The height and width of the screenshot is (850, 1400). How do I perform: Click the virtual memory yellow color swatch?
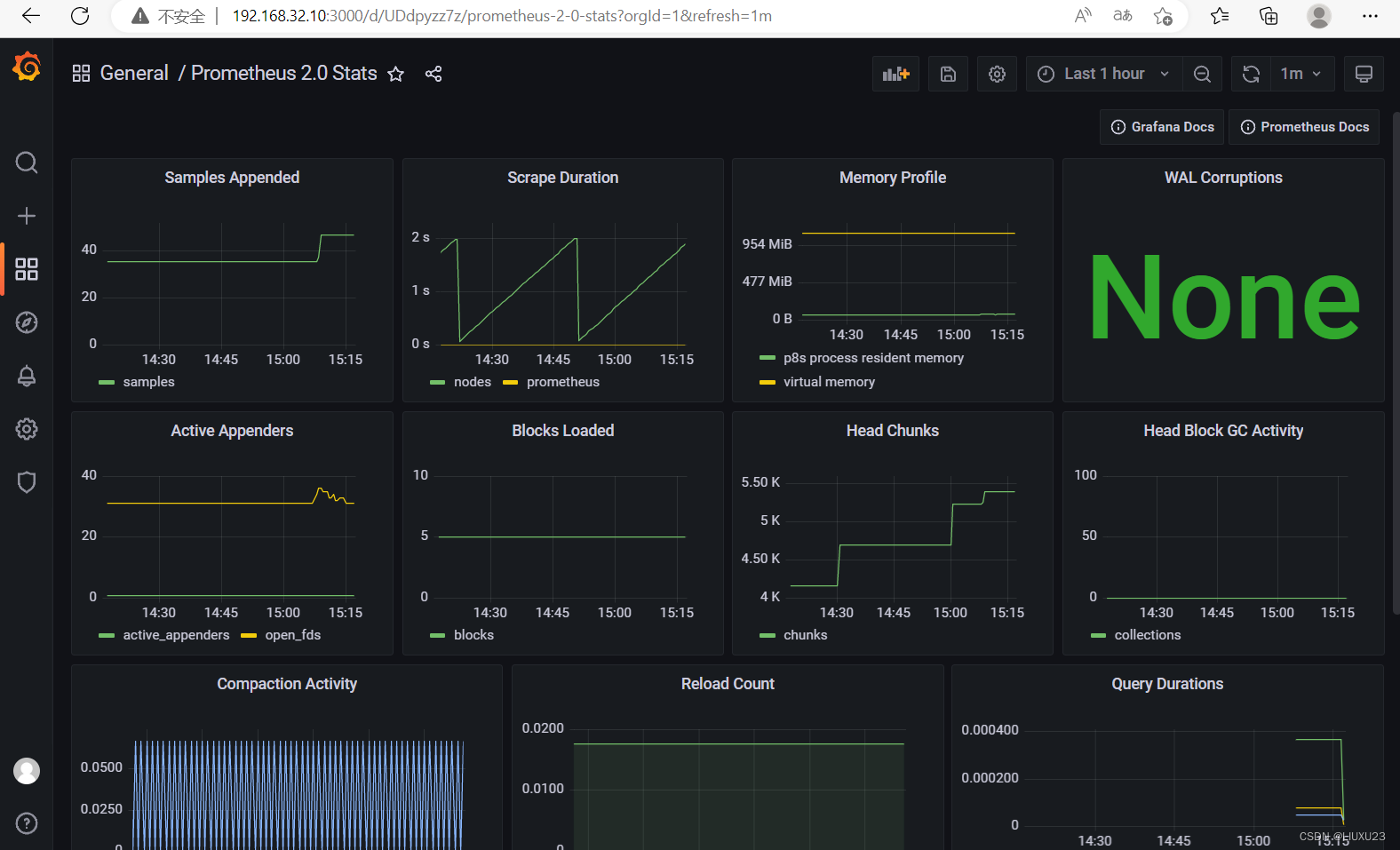(768, 383)
